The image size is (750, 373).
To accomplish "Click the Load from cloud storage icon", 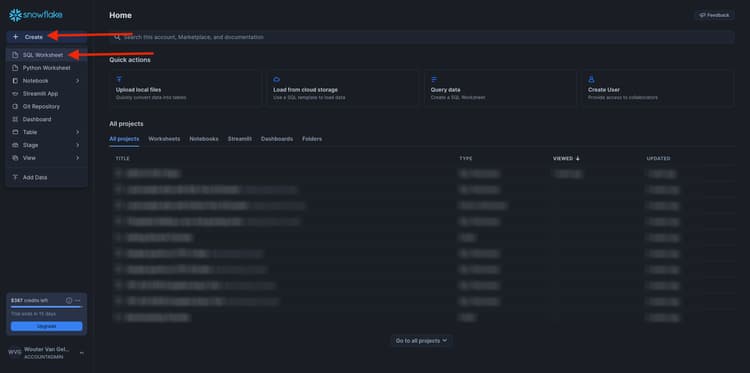I will pos(276,79).
